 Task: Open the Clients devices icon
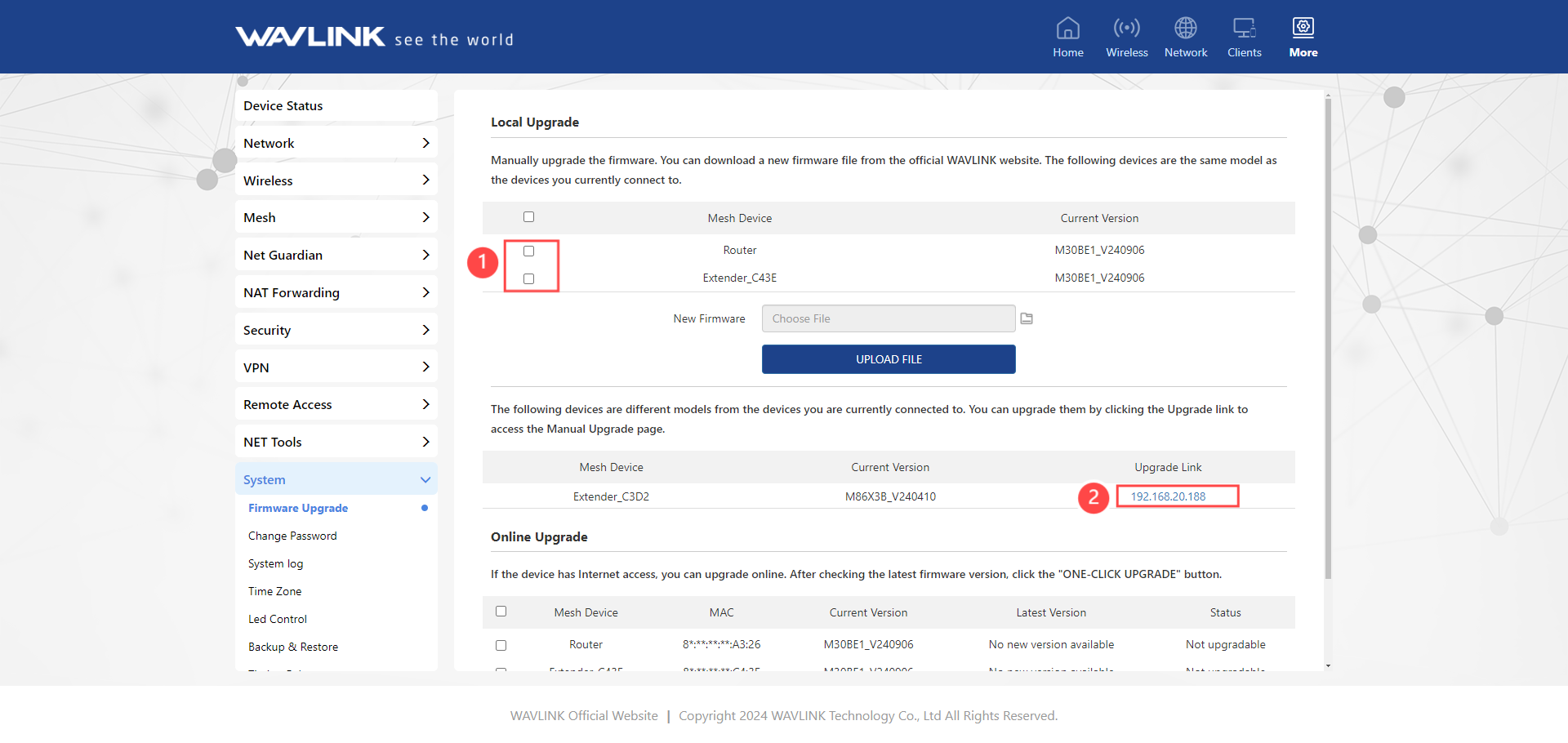click(x=1244, y=29)
